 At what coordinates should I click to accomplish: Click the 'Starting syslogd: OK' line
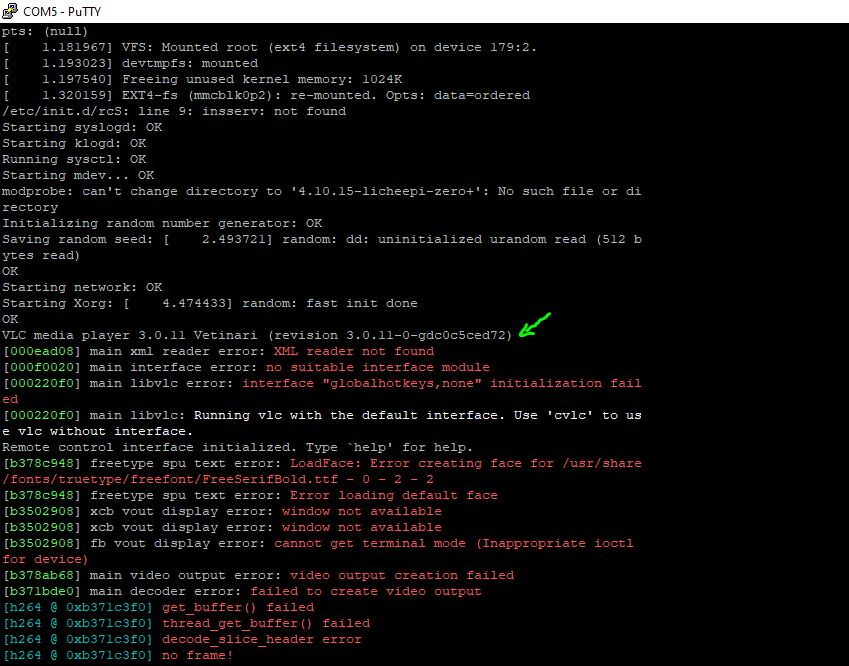(82, 127)
